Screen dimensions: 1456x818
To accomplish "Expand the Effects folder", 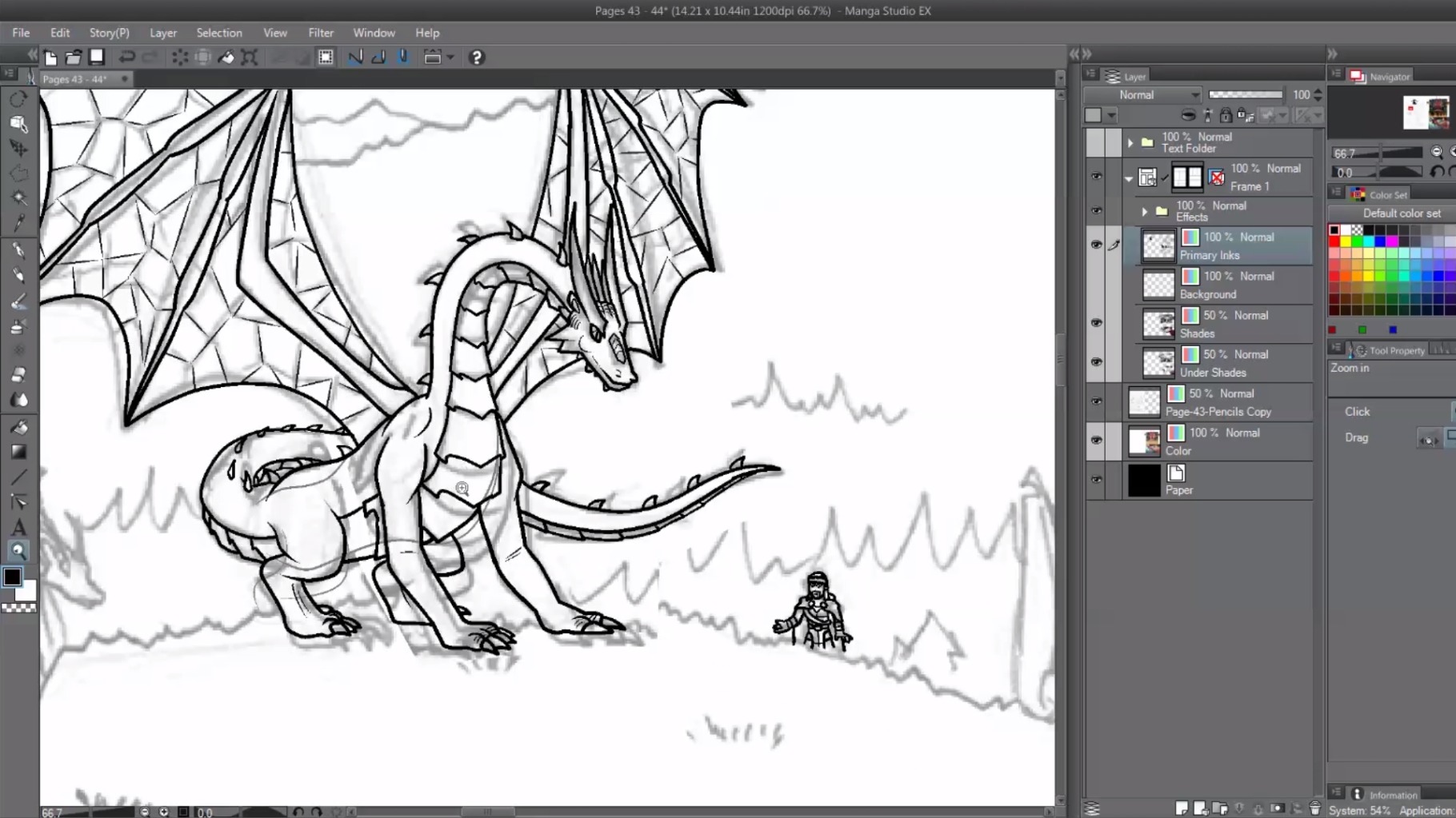I will point(1145,212).
